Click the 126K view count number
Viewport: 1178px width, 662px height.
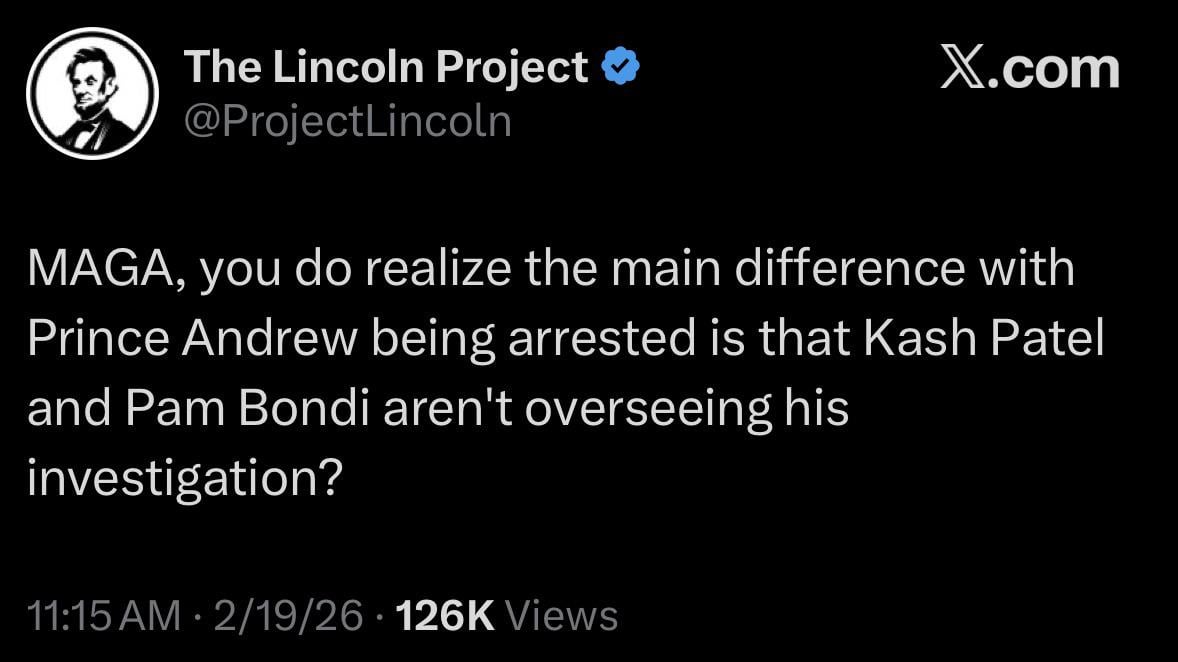(x=446, y=616)
